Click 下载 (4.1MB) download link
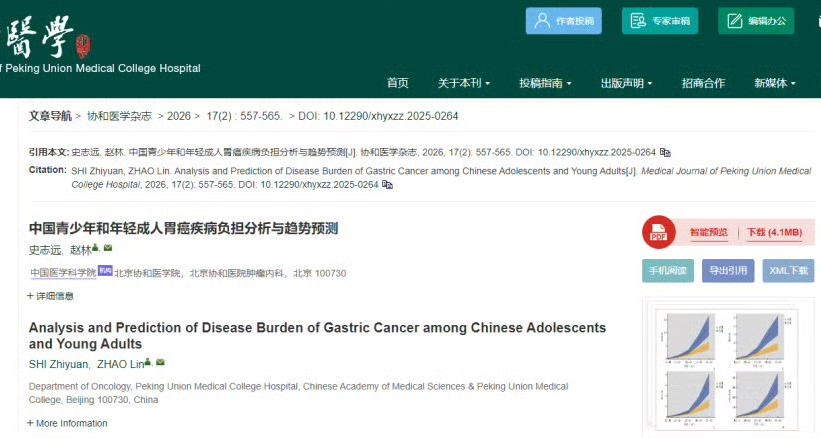The width and height of the screenshot is (821, 438). pos(774,232)
